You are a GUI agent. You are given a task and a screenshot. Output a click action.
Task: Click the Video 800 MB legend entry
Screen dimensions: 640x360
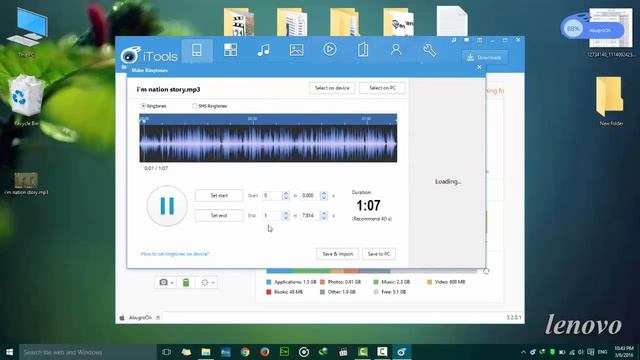pyautogui.click(x=446, y=282)
